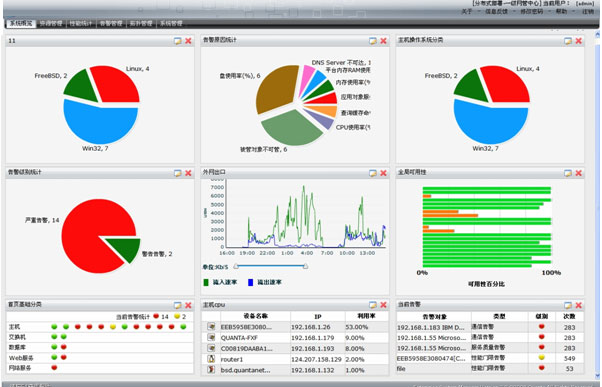Click yellow alarm level icon in 549 row
Image resolution: width=602 pixels, height=387 pixels.
click(541, 357)
